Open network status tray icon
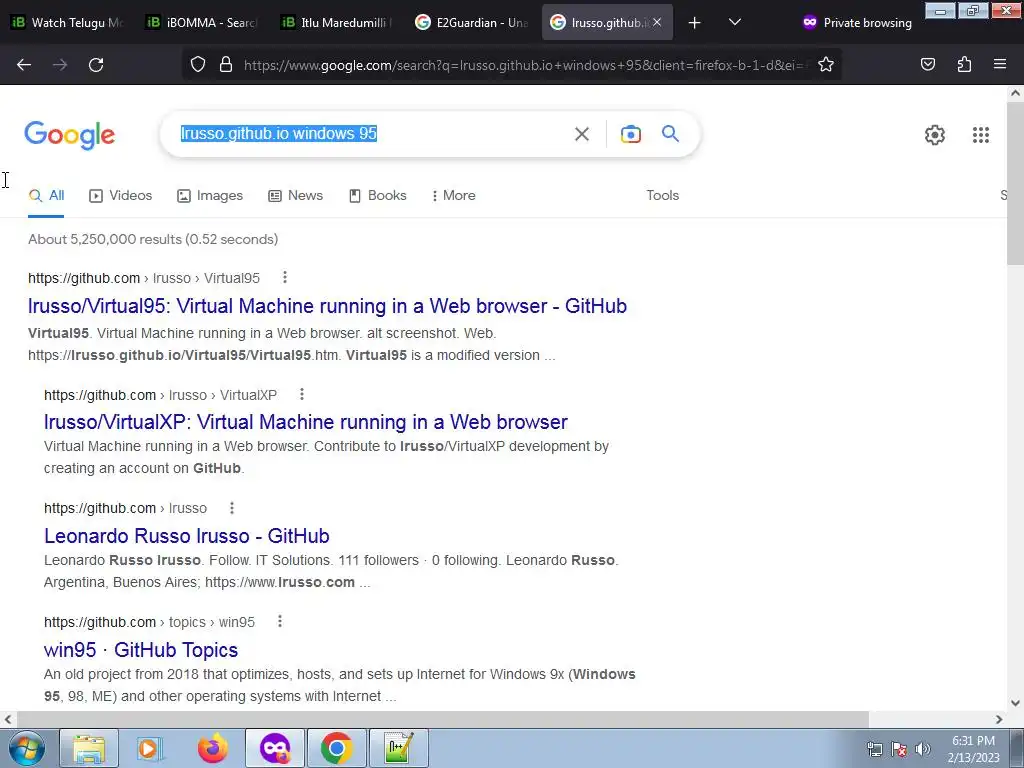Screen dimensions: 1024x768 (x=874, y=749)
